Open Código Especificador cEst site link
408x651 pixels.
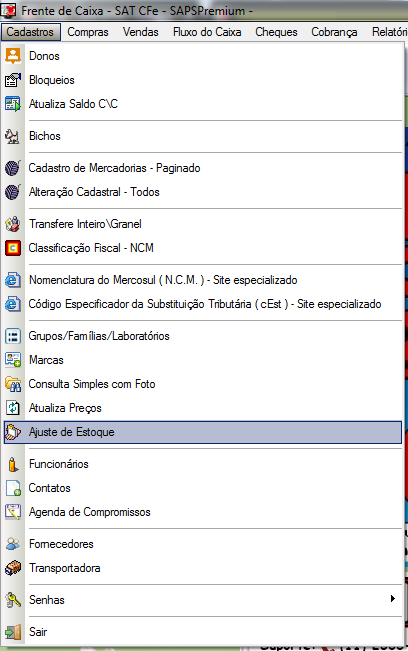coord(203,304)
